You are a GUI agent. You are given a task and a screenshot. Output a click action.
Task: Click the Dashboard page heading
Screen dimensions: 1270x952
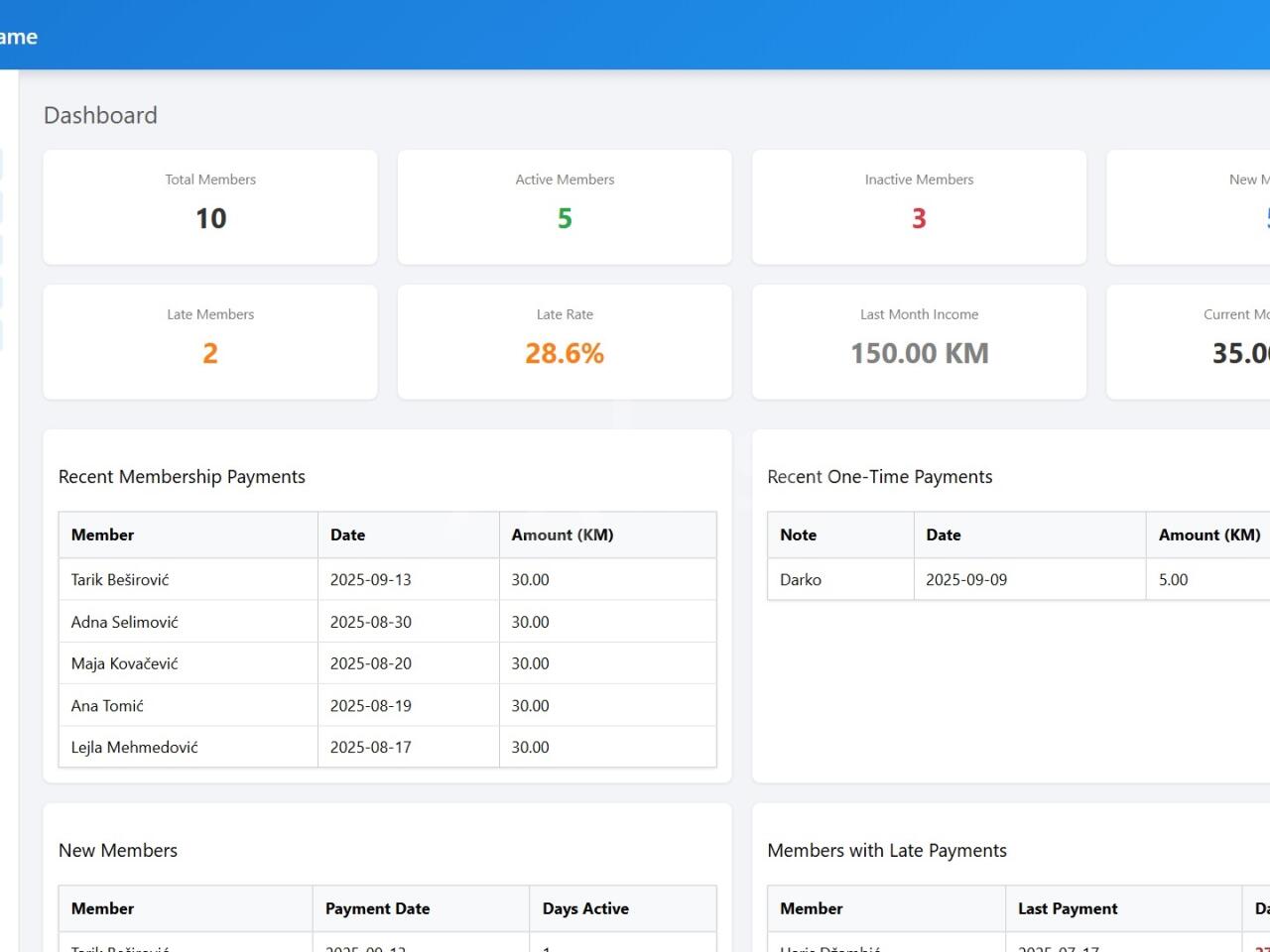click(100, 115)
